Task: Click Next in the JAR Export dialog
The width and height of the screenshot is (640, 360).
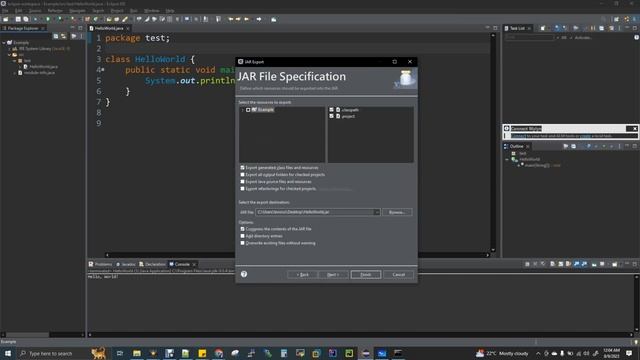Action: (x=333, y=275)
